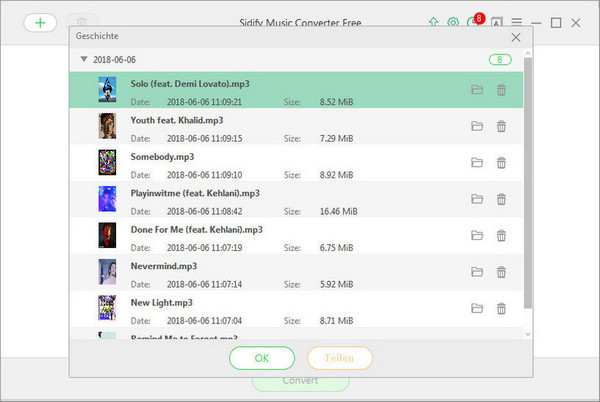Image resolution: width=600 pixels, height=402 pixels.
Task: Select Somebody.mp3 album thumbnail
Action: [x=107, y=162]
